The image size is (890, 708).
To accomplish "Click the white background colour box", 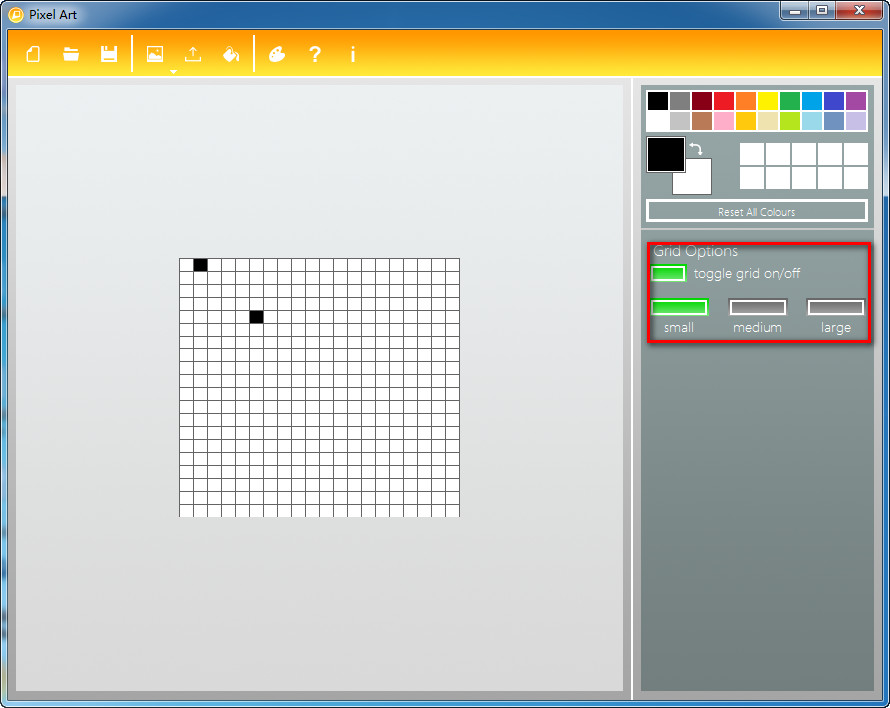I will (698, 182).
